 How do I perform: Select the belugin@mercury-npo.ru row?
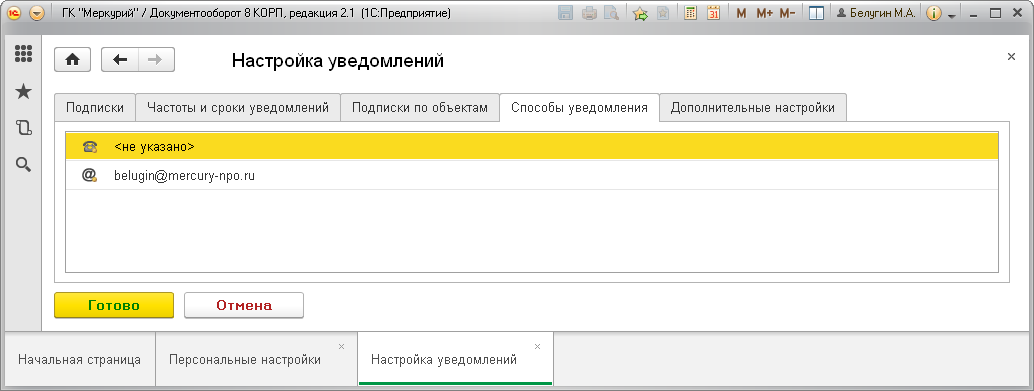pos(532,176)
